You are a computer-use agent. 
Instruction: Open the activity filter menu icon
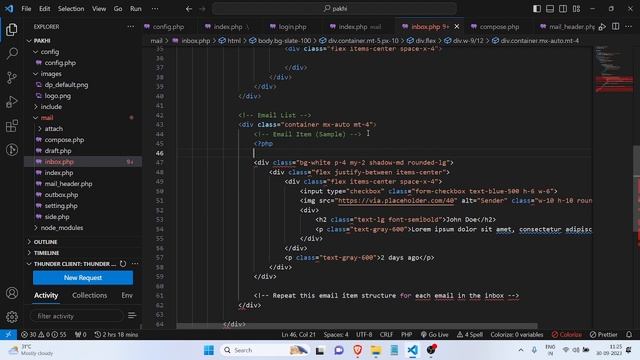(132, 316)
